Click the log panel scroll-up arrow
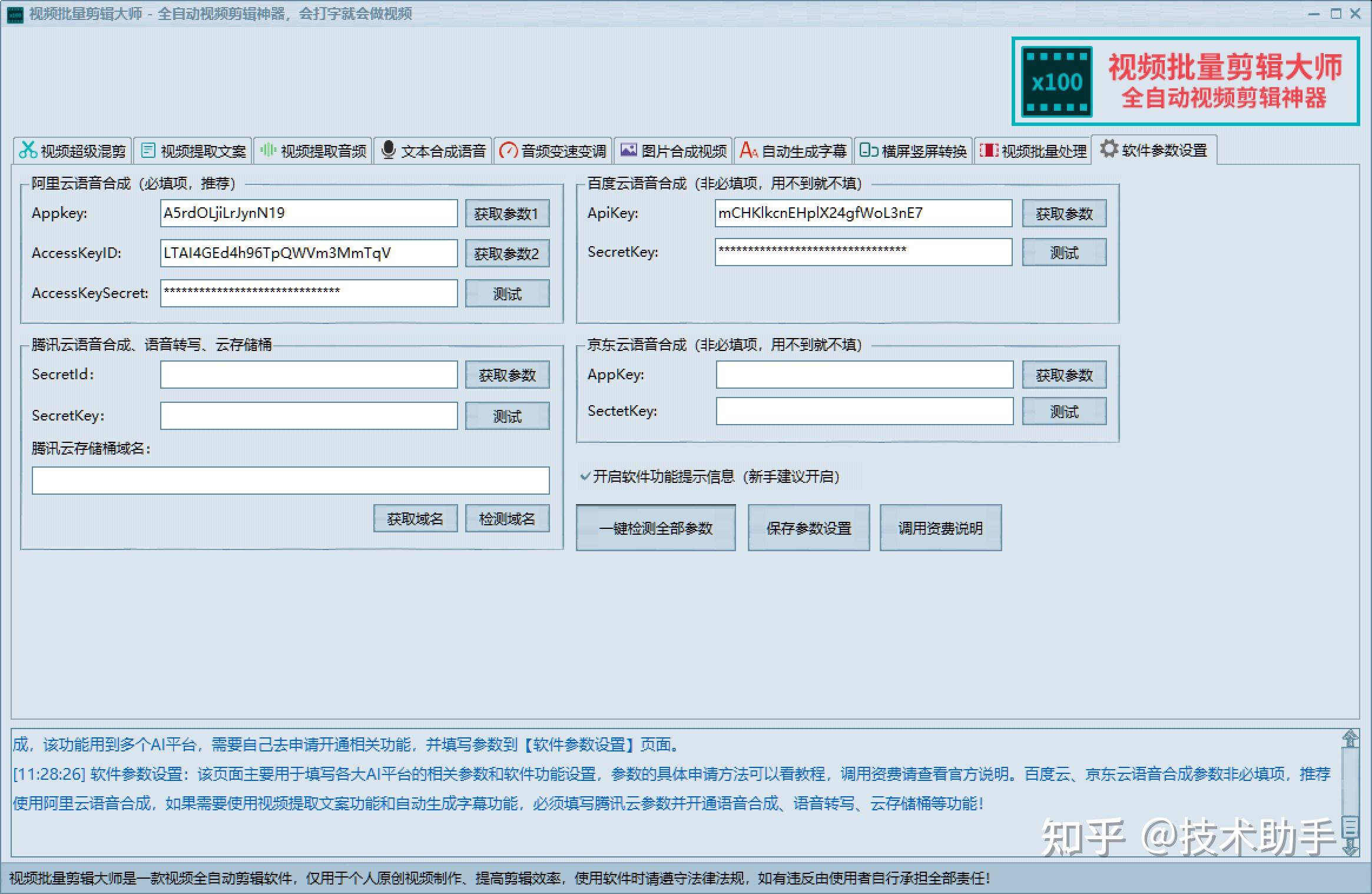Image resolution: width=1372 pixels, height=894 pixels. (x=1350, y=738)
